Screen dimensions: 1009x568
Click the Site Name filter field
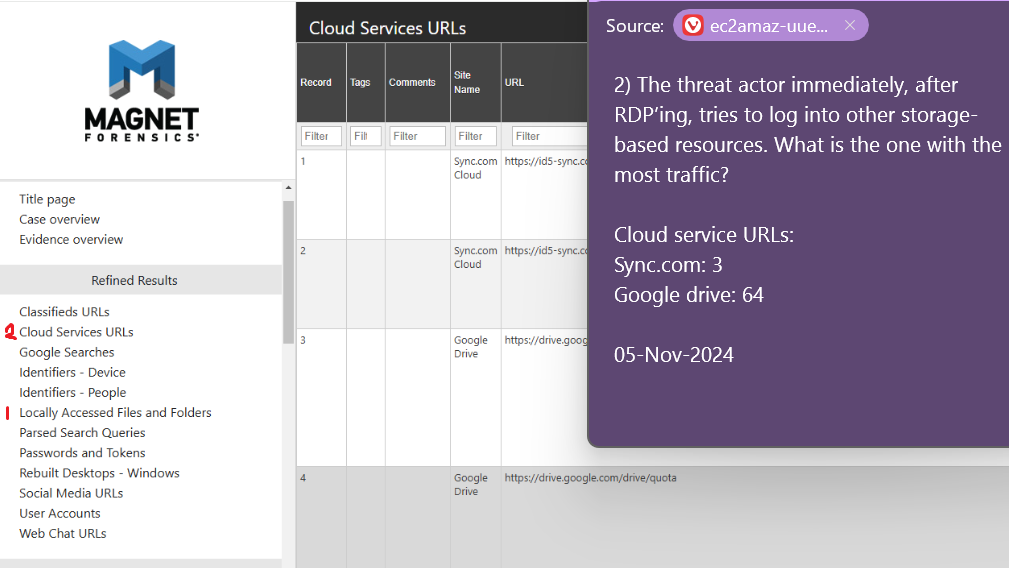tap(475, 136)
